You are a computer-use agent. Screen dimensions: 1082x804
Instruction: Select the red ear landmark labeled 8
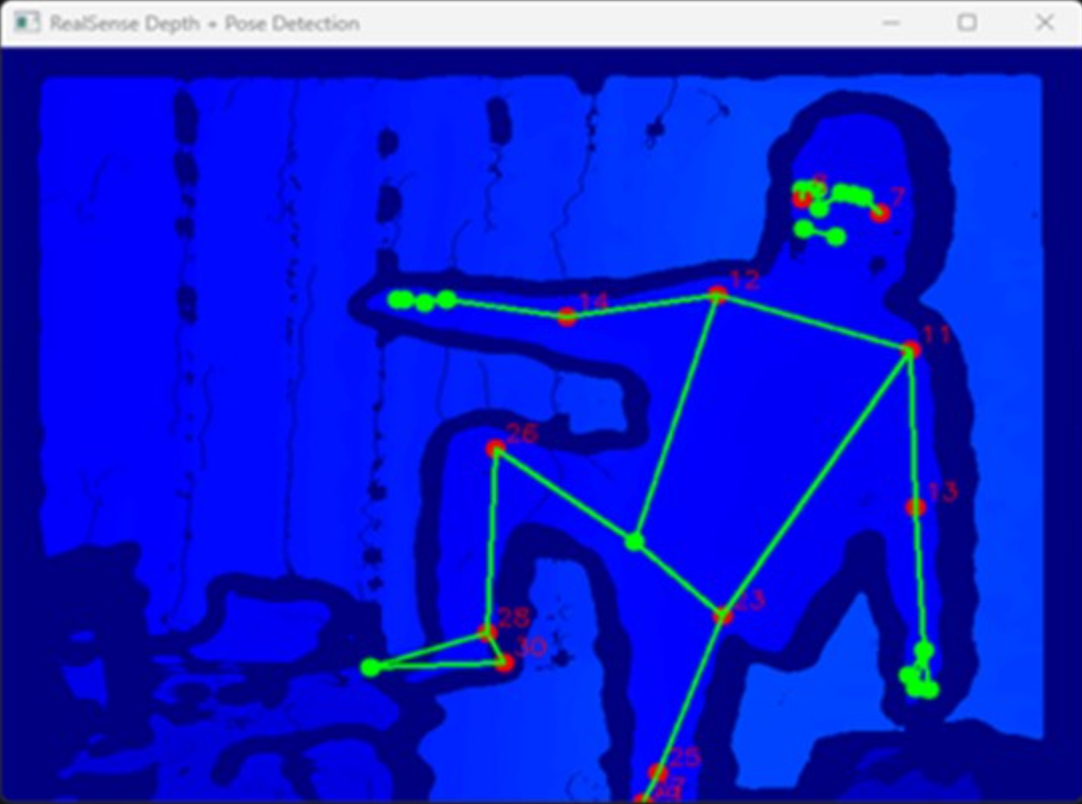(x=801, y=199)
